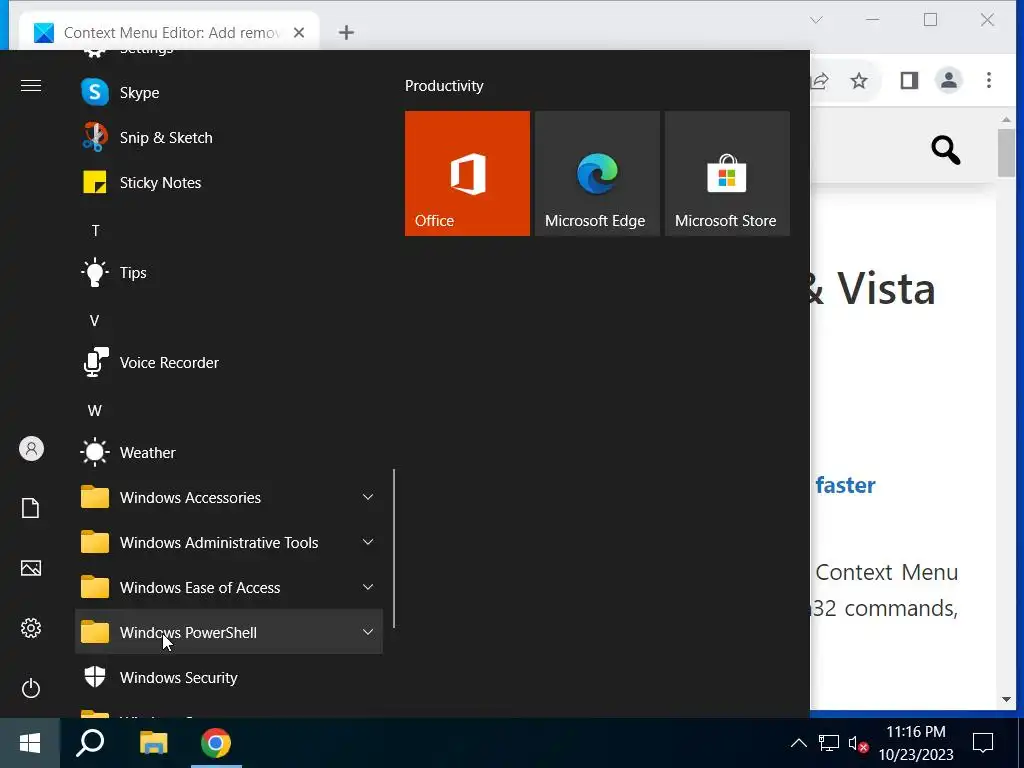This screenshot has height=768, width=1024.
Task: Click the page scrollbar up arrow
Action: 1006,120
